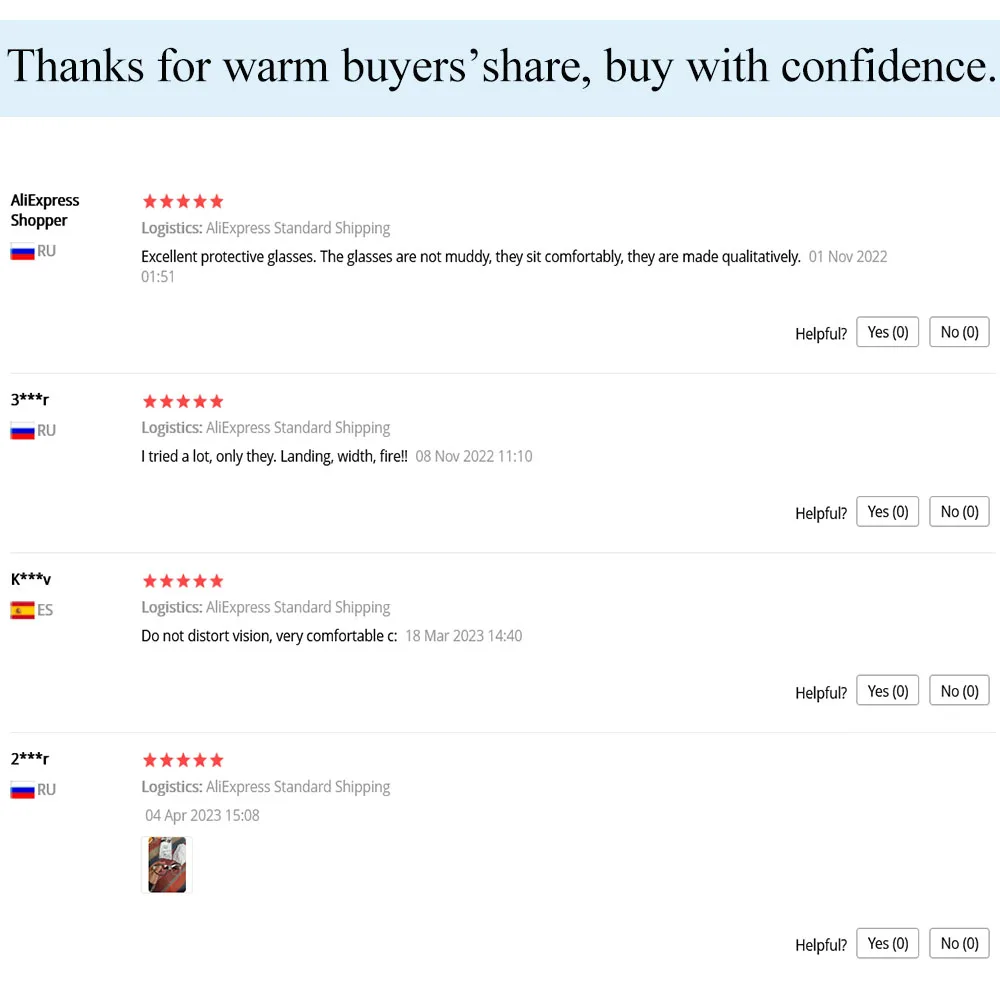Click the Russian flag under AliExpress Shopper
Screen dimensions: 1000x1000
22,252
